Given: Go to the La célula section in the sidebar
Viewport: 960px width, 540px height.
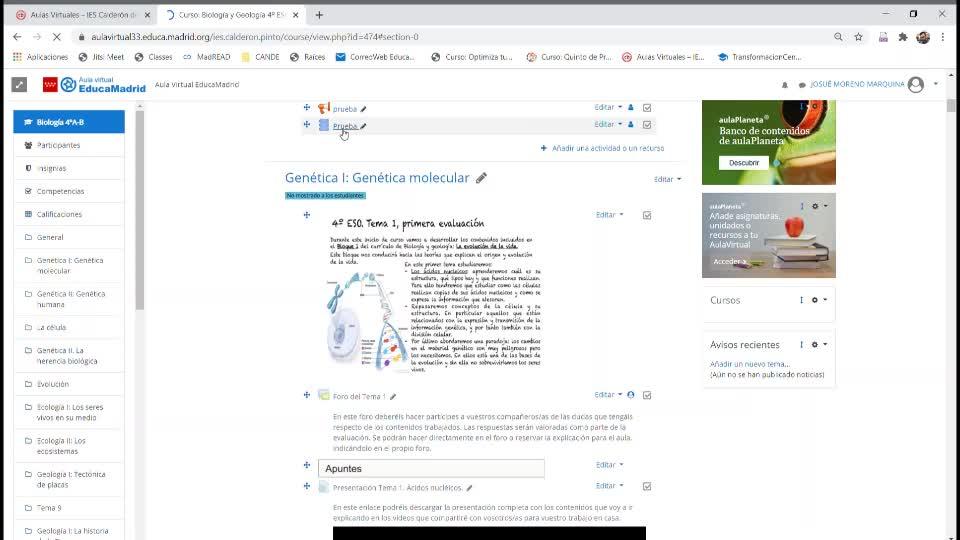Looking at the screenshot, I should point(69,328).
